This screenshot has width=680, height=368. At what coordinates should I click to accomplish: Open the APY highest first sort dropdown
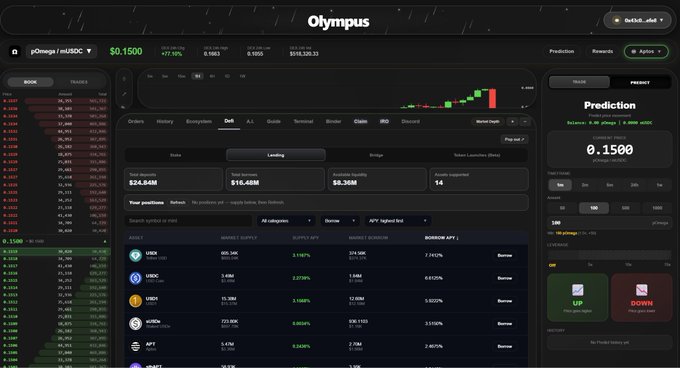pyautogui.click(x=398, y=221)
